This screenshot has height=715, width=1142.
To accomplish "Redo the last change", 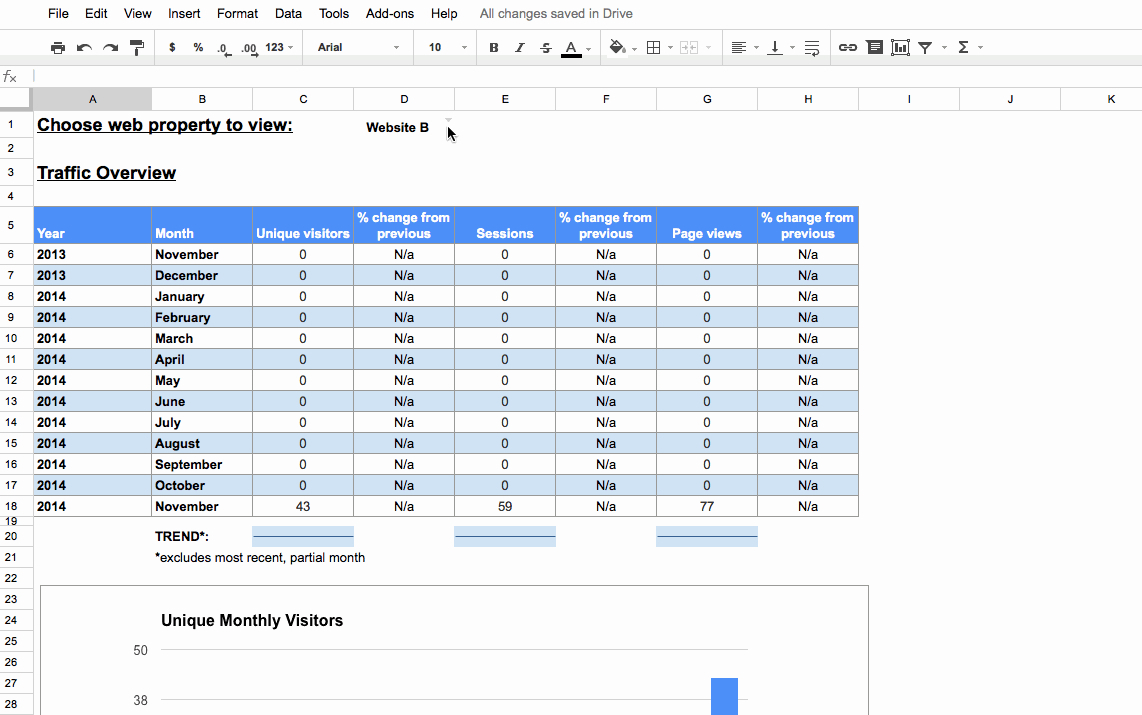I will (x=111, y=47).
